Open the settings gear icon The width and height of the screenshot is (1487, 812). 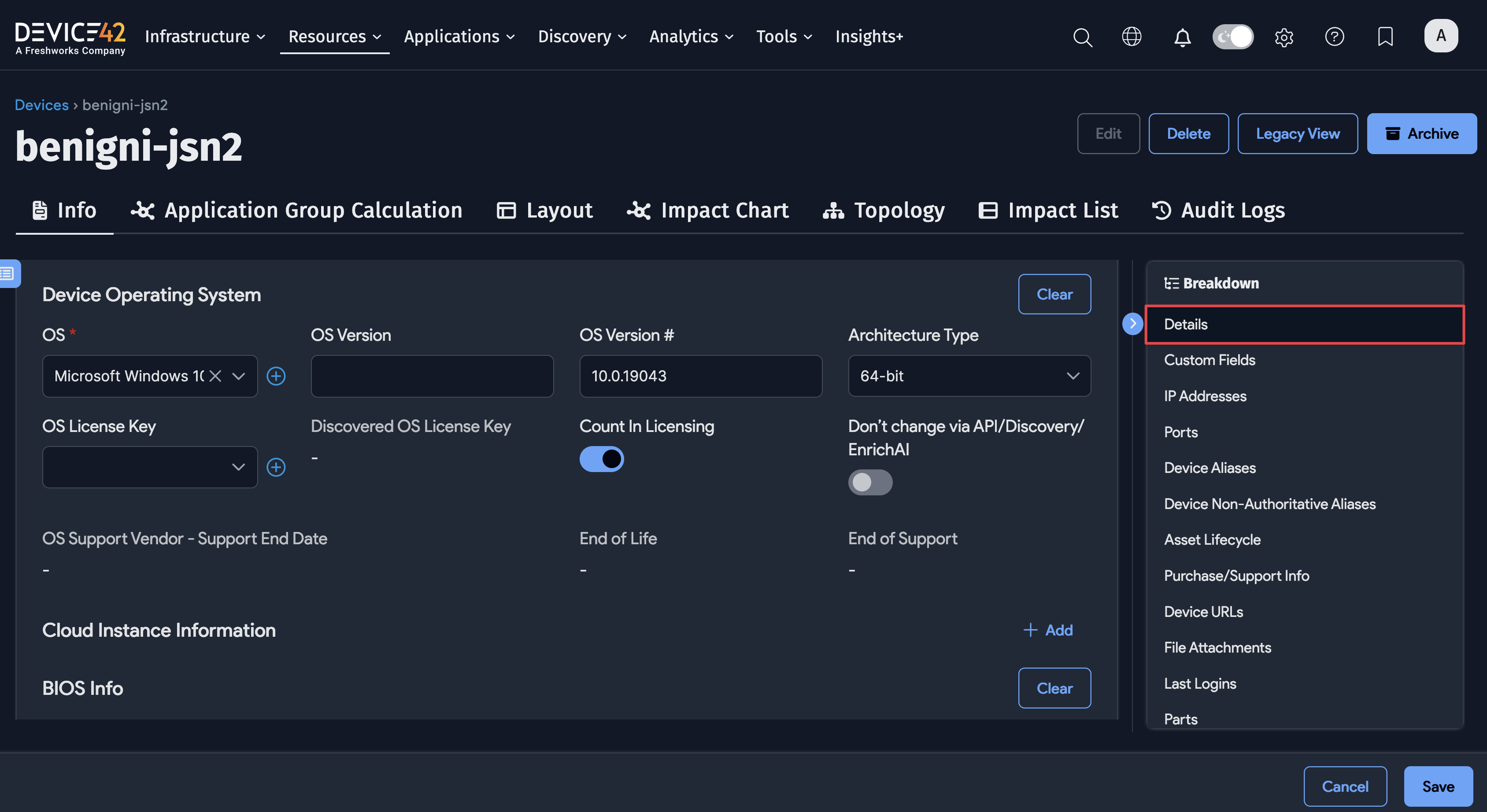1284,37
